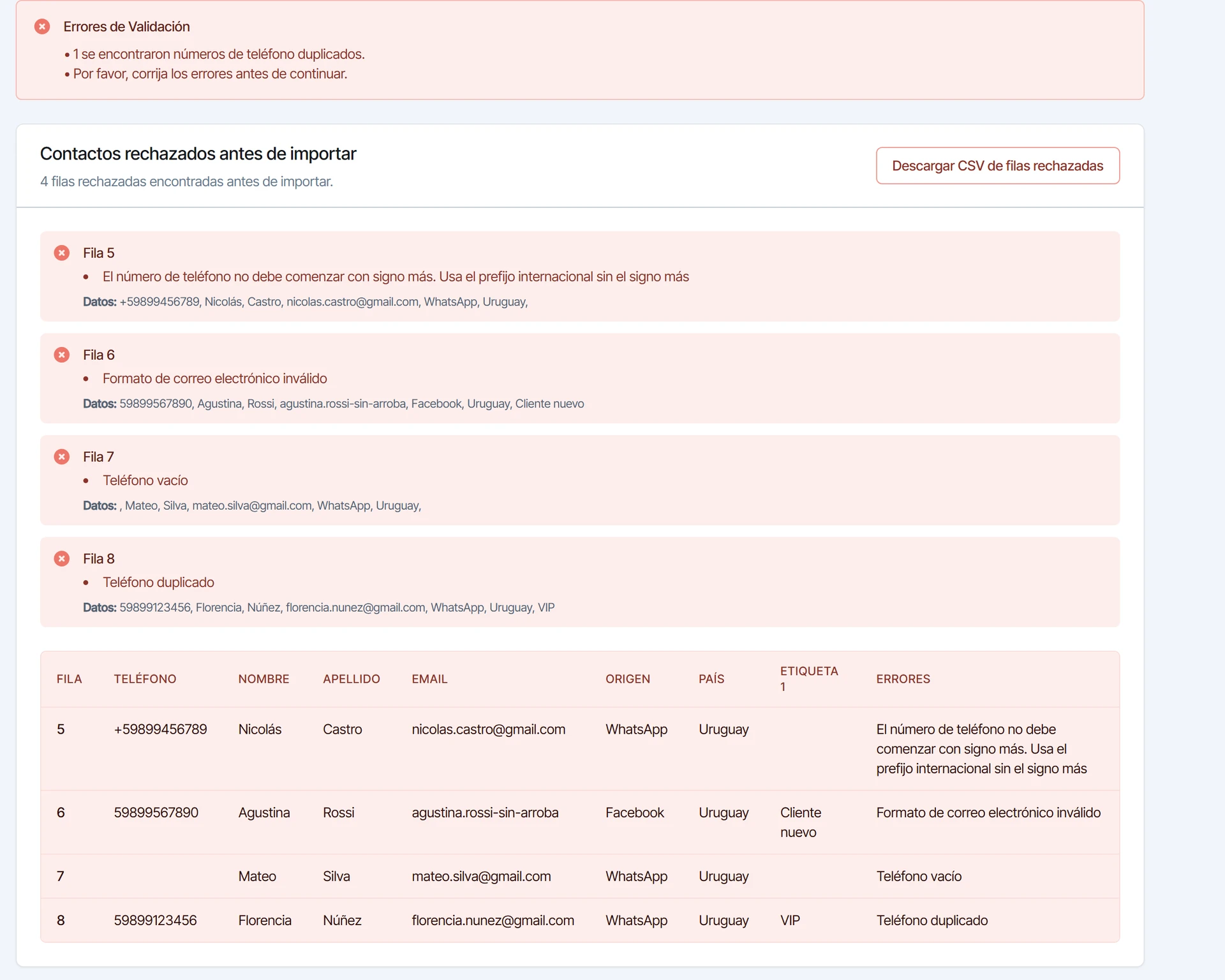Click the red error icon for Fila 8
Screen dimensions: 1225x980
click(62, 560)
